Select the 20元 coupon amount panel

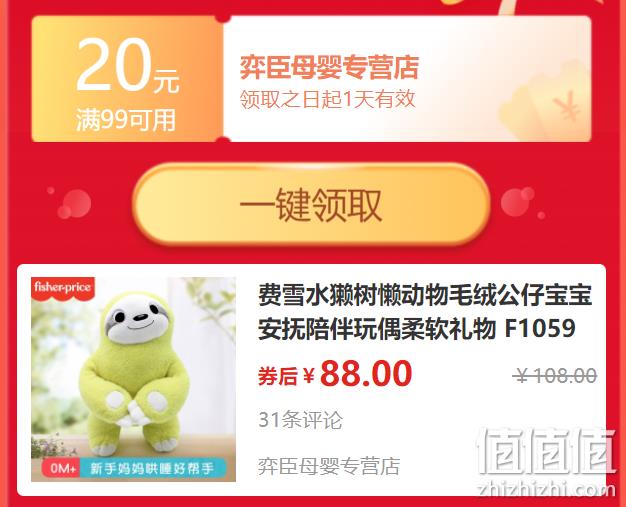pyautogui.click(x=127, y=79)
